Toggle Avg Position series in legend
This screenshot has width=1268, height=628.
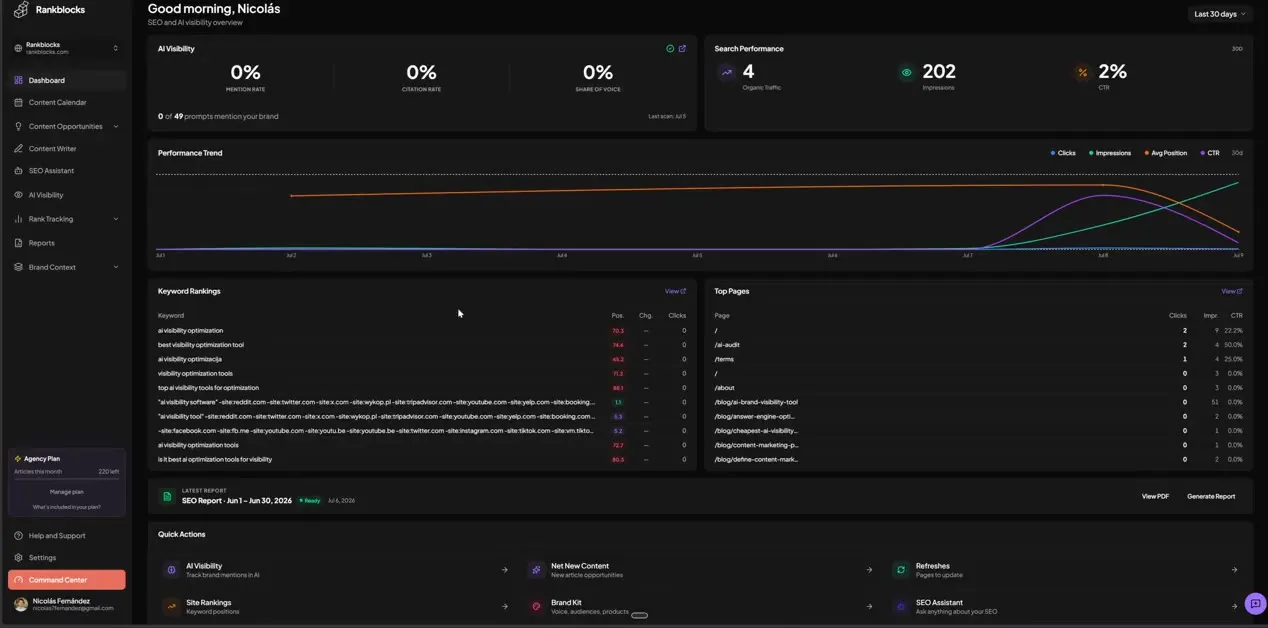[1165, 153]
